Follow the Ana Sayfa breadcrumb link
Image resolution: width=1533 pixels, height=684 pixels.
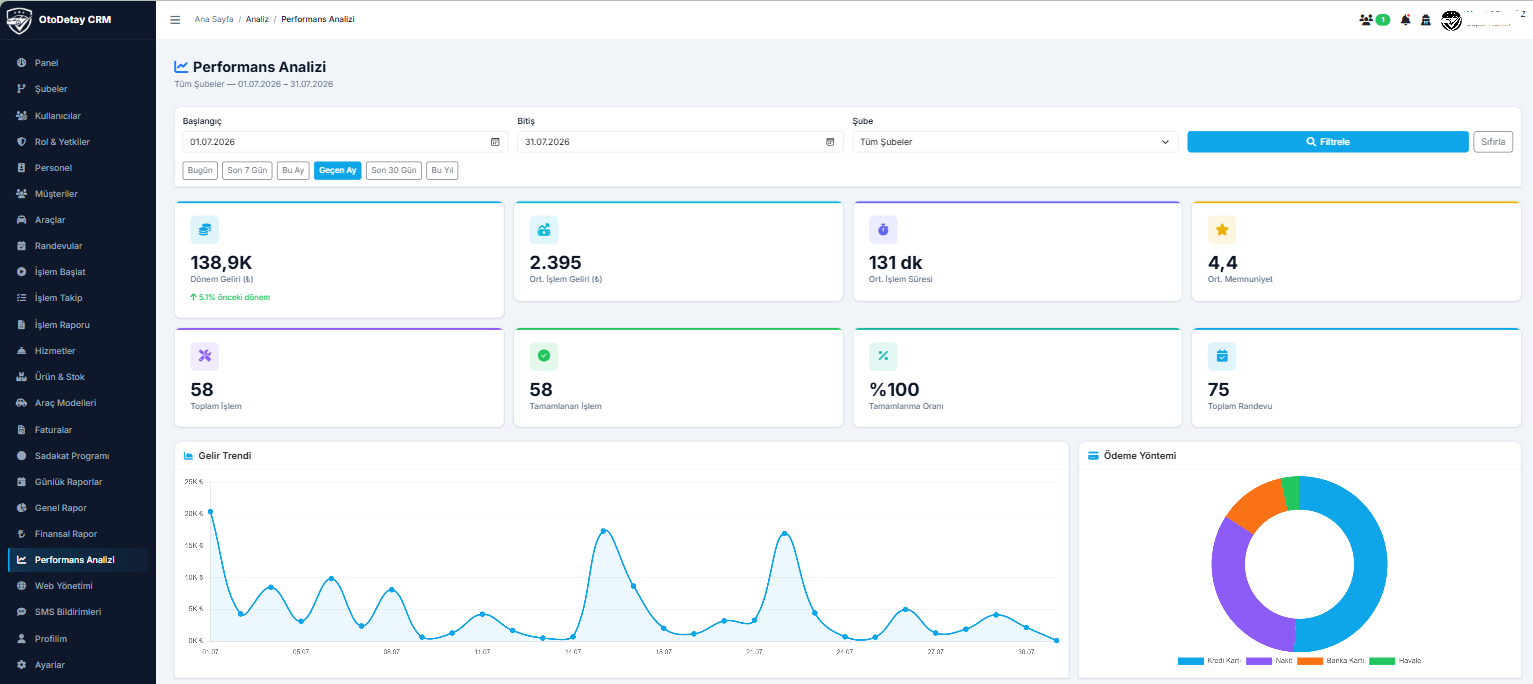point(214,20)
